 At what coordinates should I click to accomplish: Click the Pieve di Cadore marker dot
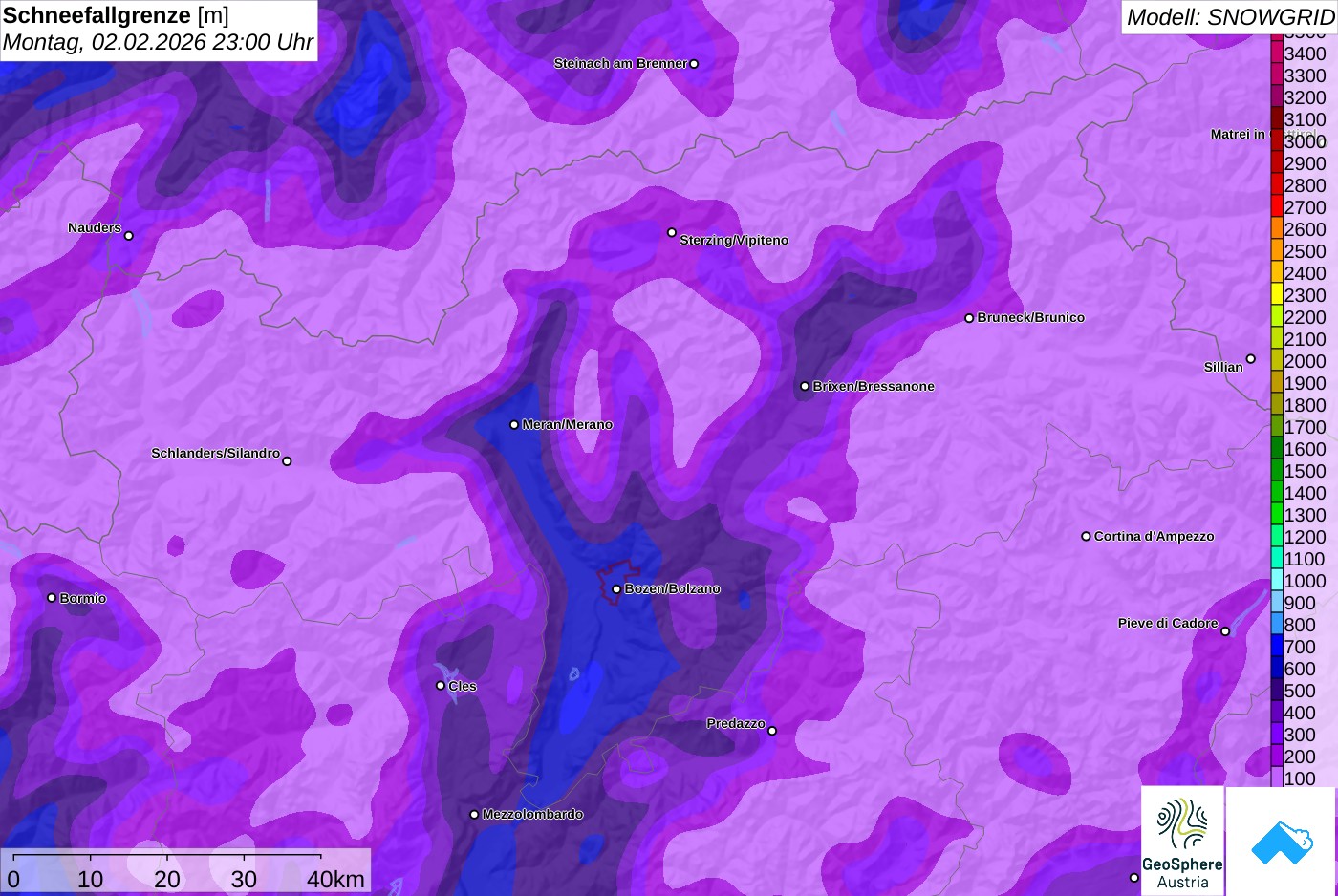[x=1225, y=631]
